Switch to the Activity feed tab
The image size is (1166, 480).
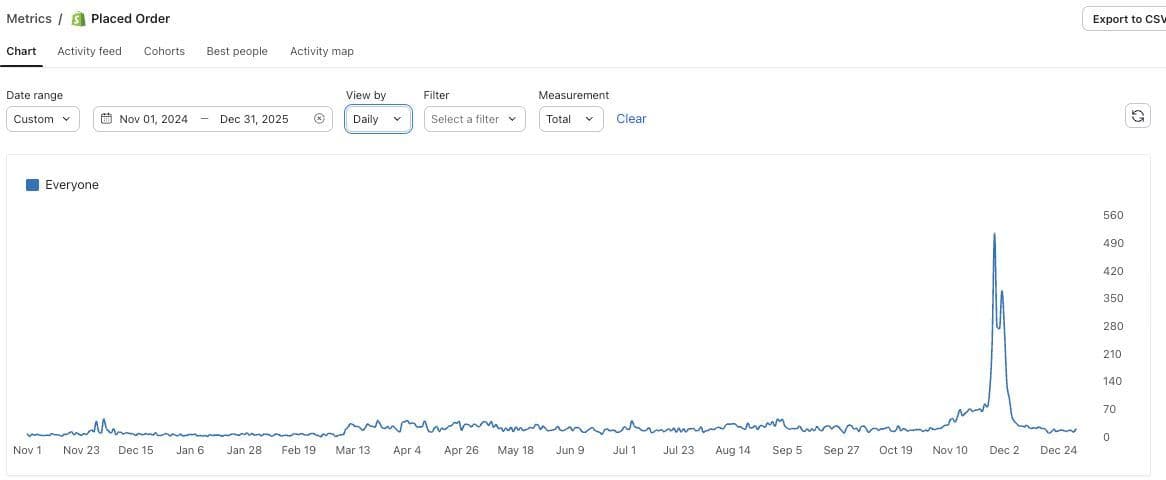pos(89,51)
